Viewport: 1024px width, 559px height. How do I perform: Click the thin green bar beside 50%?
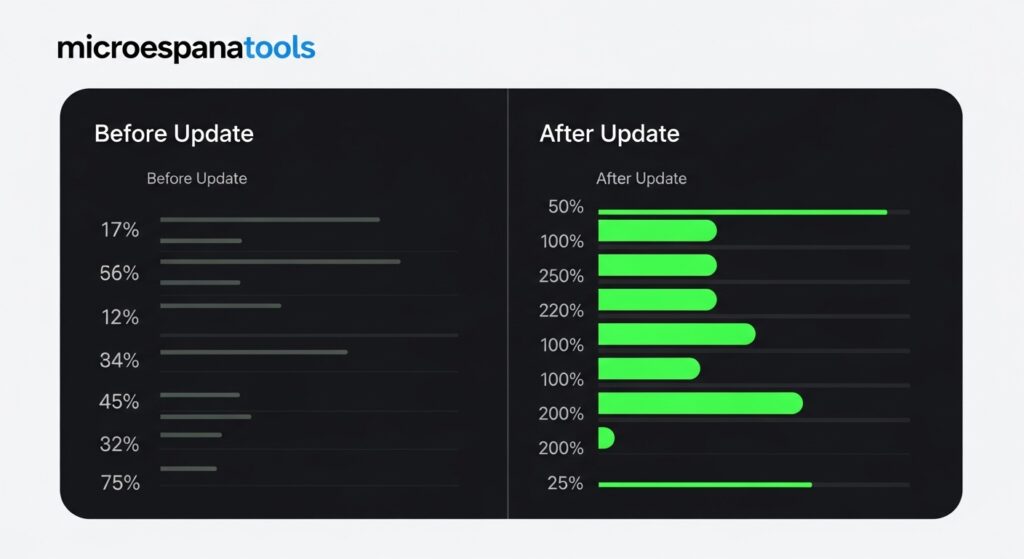coord(742,212)
